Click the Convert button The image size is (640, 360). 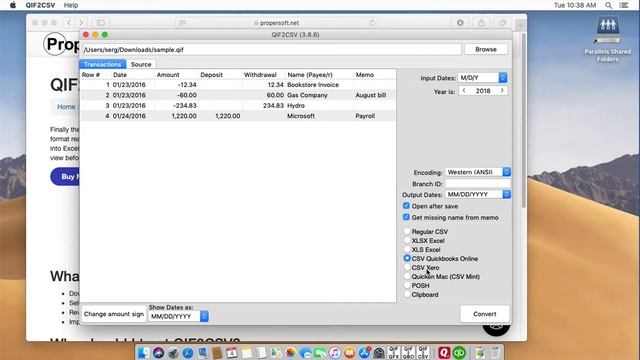click(484, 314)
